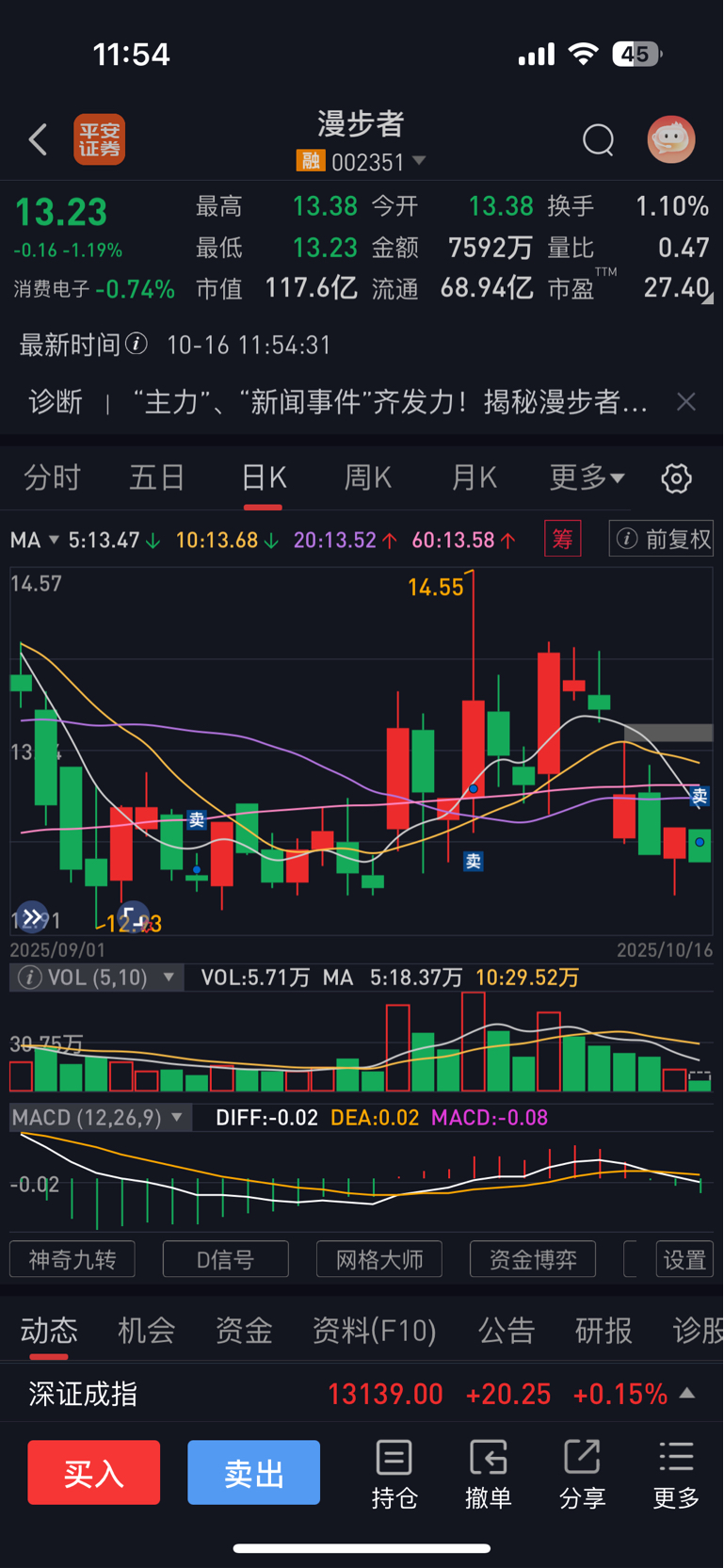The width and height of the screenshot is (724, 1568).
Task: Tap the 卖 marker below mid-chart candle
Action: coord(474,861)
